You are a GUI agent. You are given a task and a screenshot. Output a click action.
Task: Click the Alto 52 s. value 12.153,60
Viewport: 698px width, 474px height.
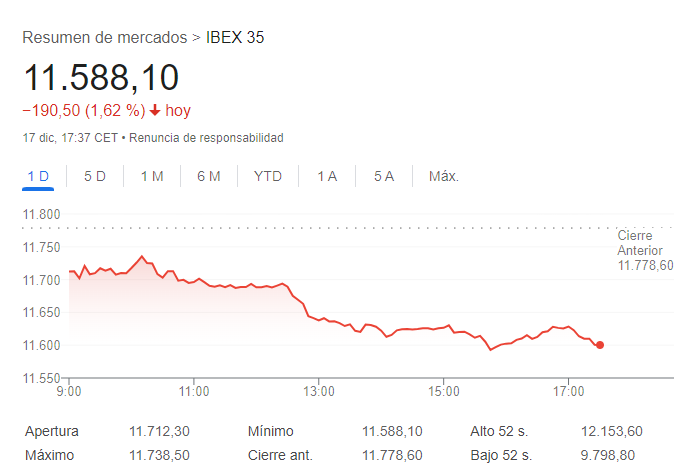[x=611, y=432]
